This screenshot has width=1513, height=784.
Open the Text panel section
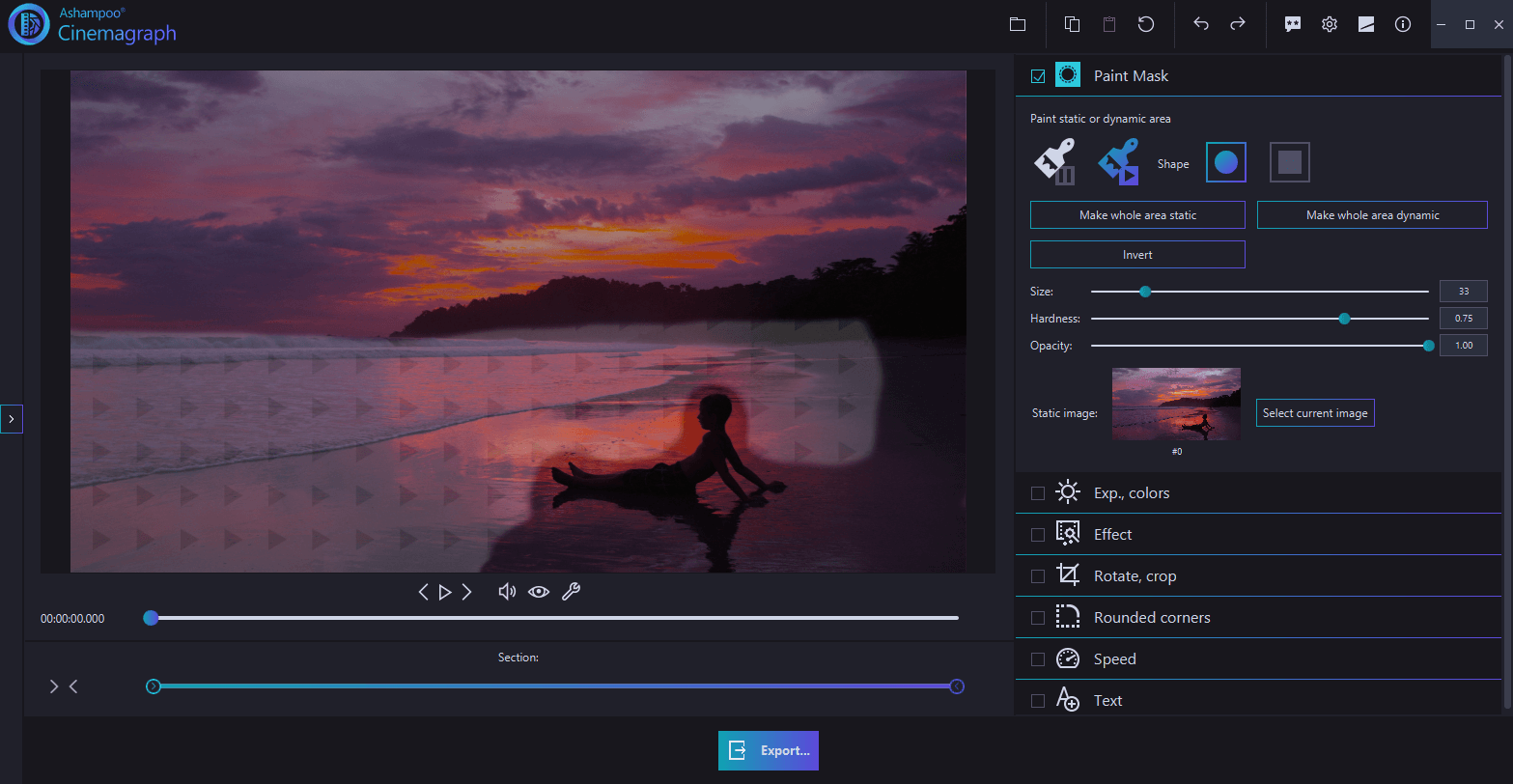click(1107, 699)
